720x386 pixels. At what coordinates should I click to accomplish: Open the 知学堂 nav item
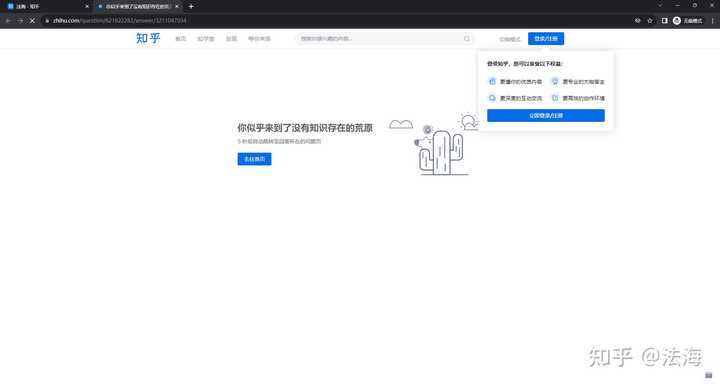click(206, 39)
